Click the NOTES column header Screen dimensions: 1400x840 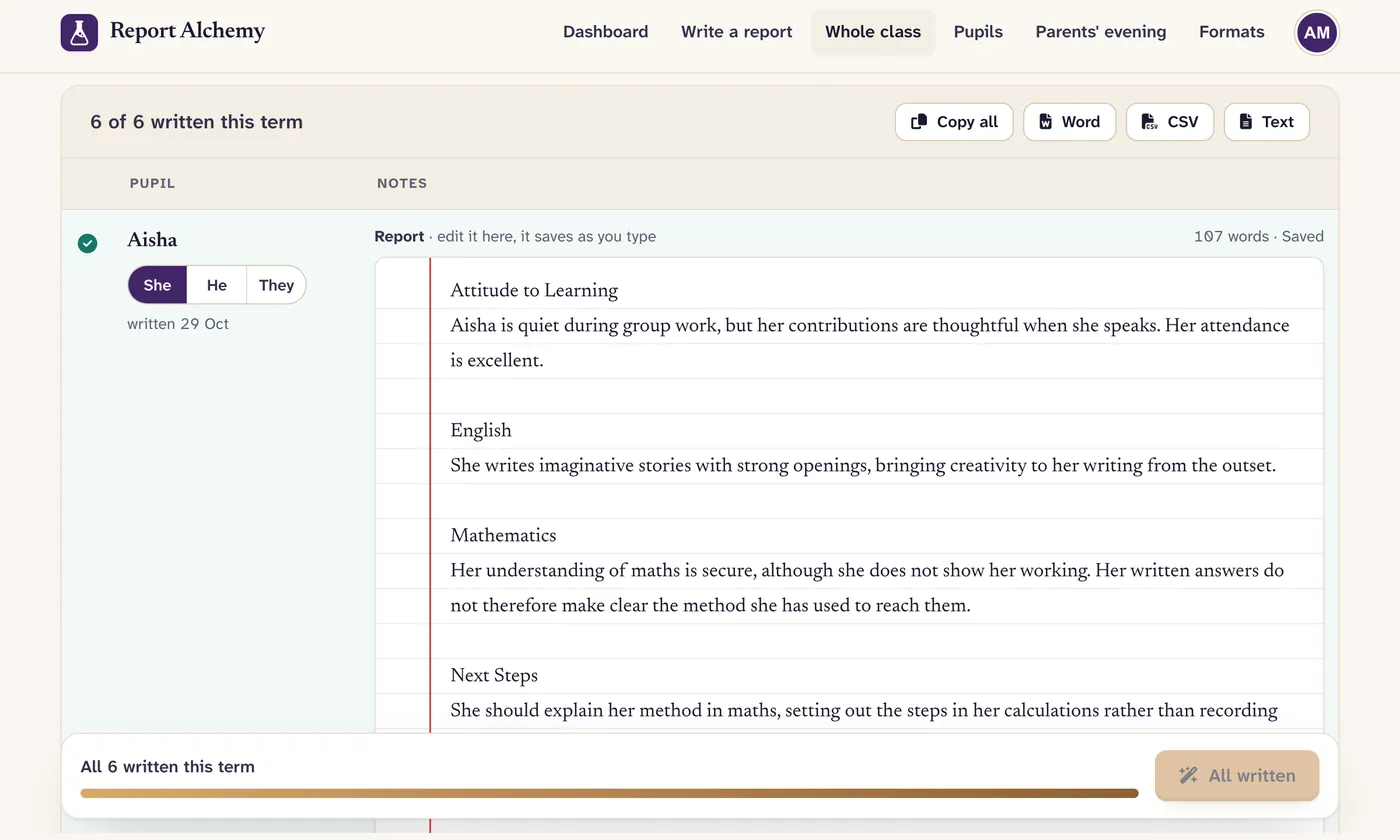402,184
